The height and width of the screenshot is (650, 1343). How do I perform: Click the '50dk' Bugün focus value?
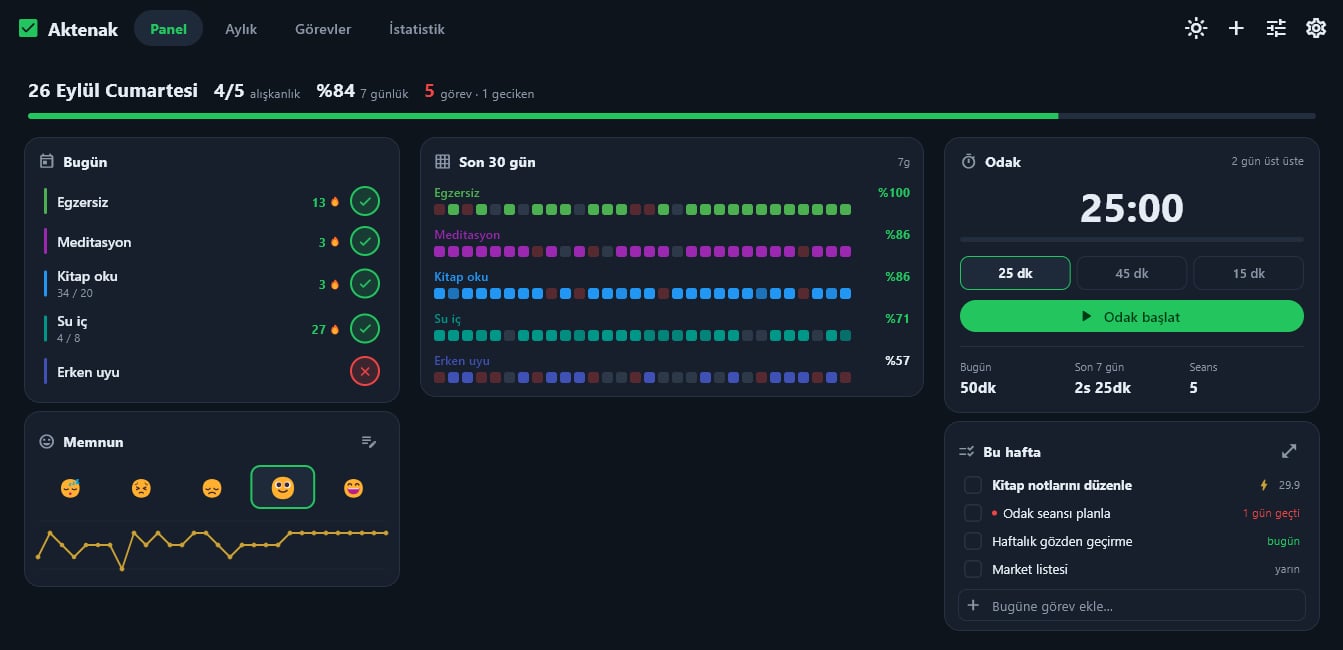click(978, 388)
